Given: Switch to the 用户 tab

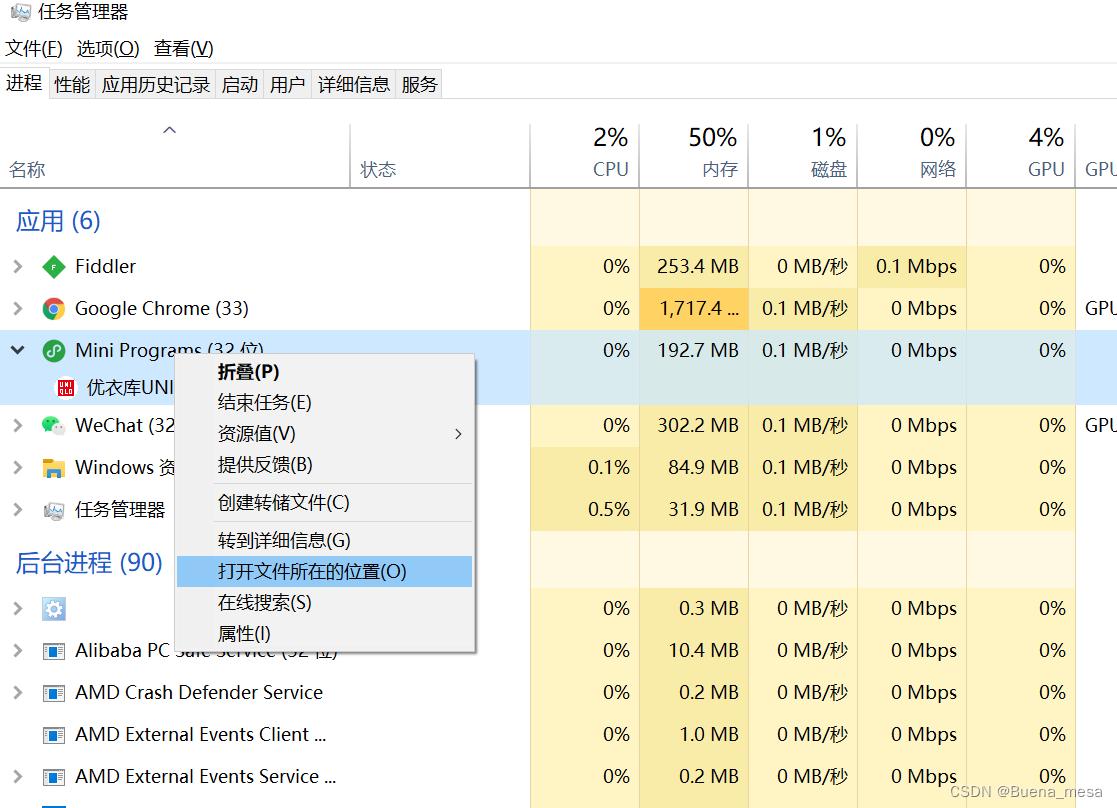Looking at the screenshot, I should tap(288, 85).
